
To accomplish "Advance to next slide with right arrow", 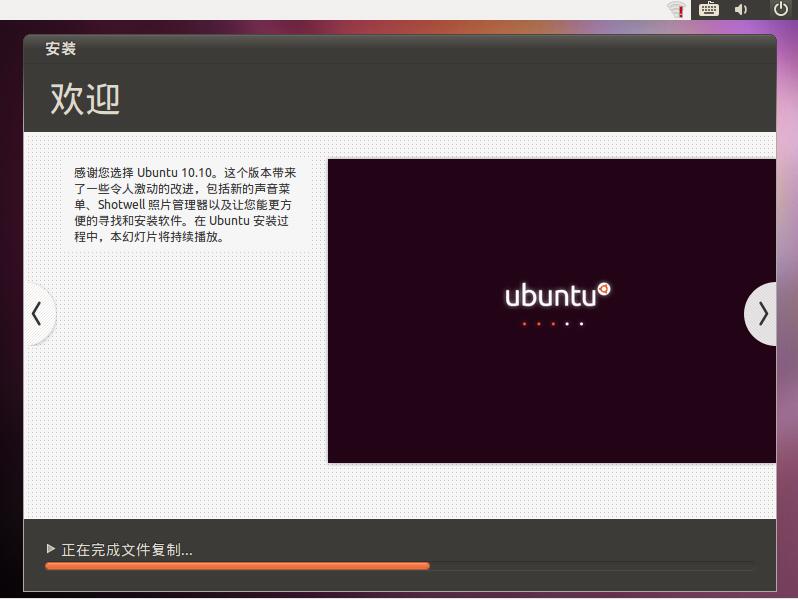I will pos(761,313).
